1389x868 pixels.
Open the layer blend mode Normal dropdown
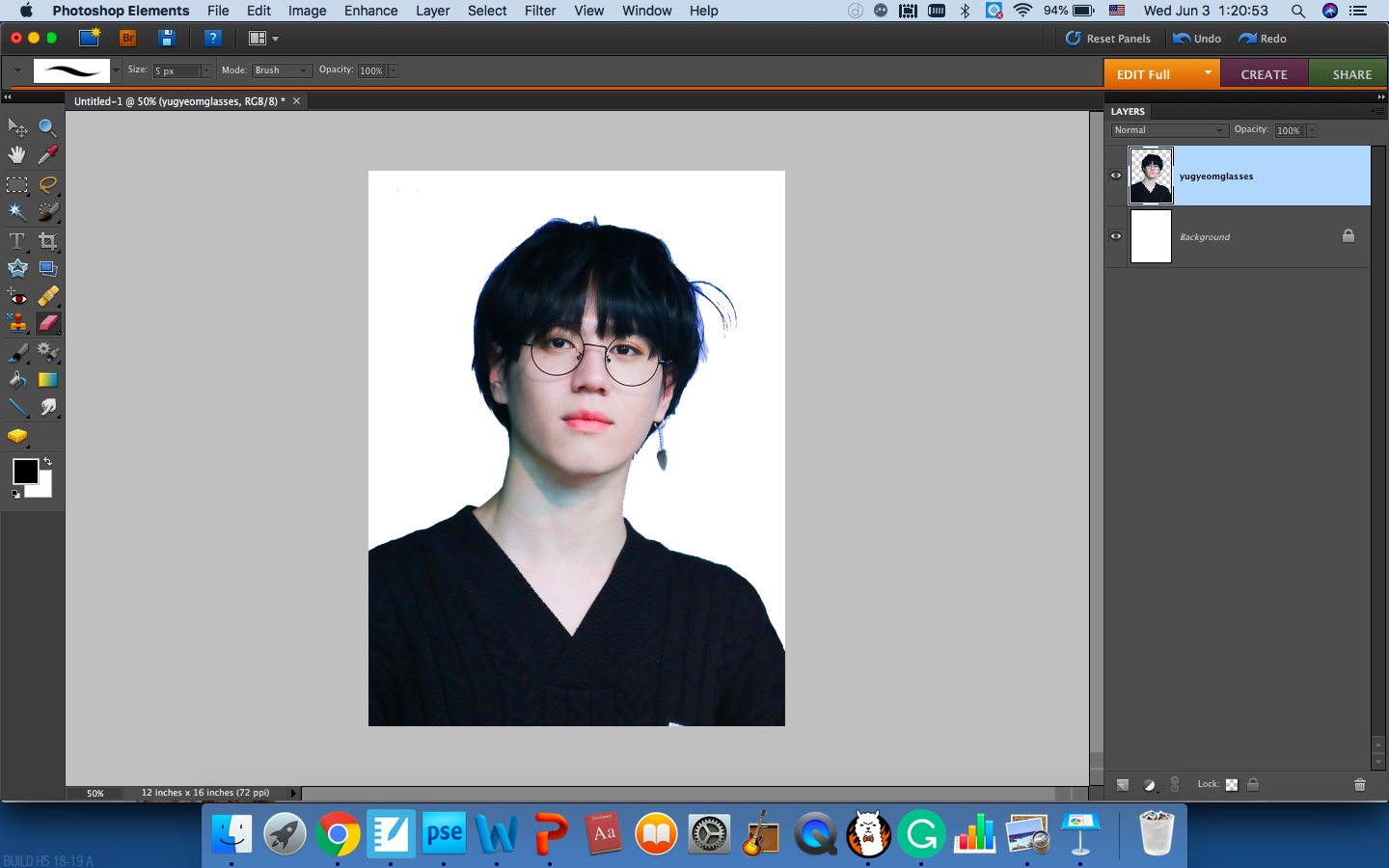(x=1169, y=130)
